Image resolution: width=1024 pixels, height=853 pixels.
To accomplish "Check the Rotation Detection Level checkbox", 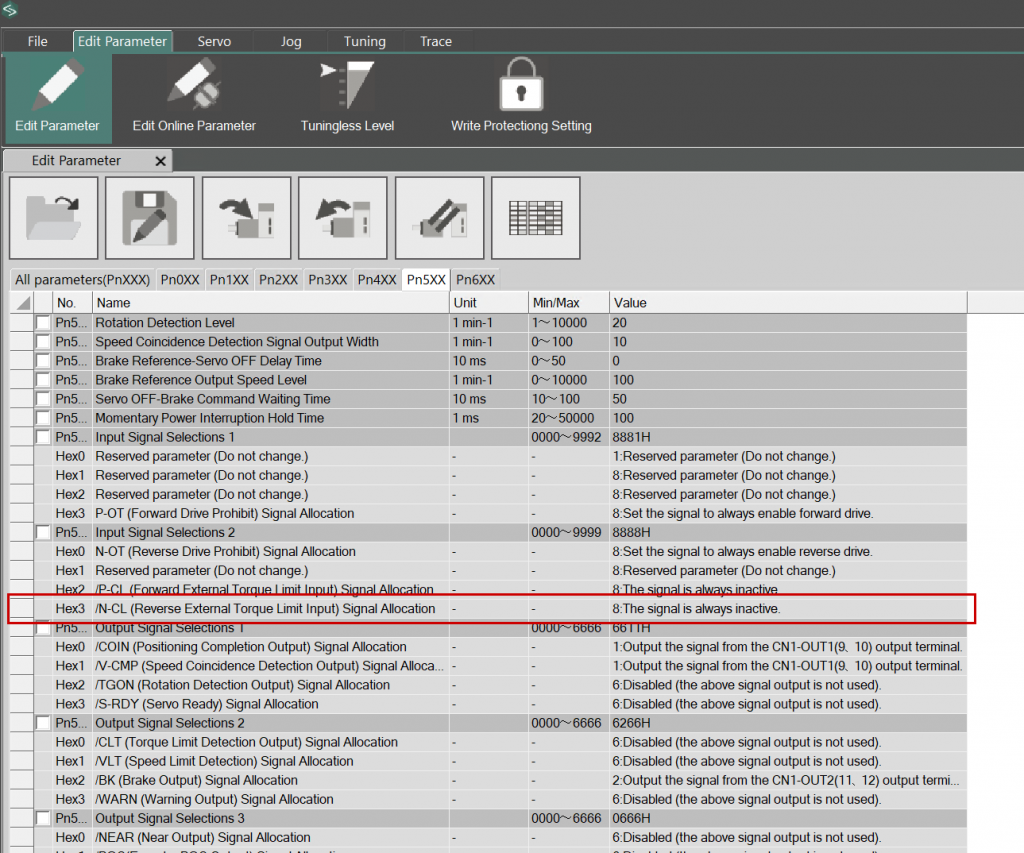I will click(43, 323).
